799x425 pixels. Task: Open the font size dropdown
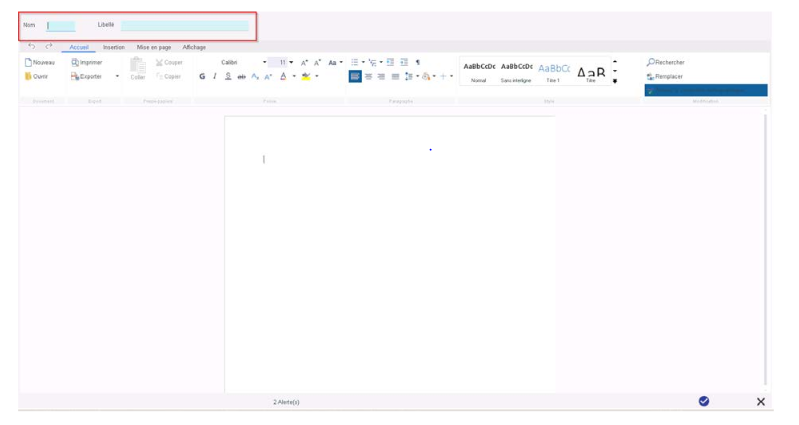(291, 62)
